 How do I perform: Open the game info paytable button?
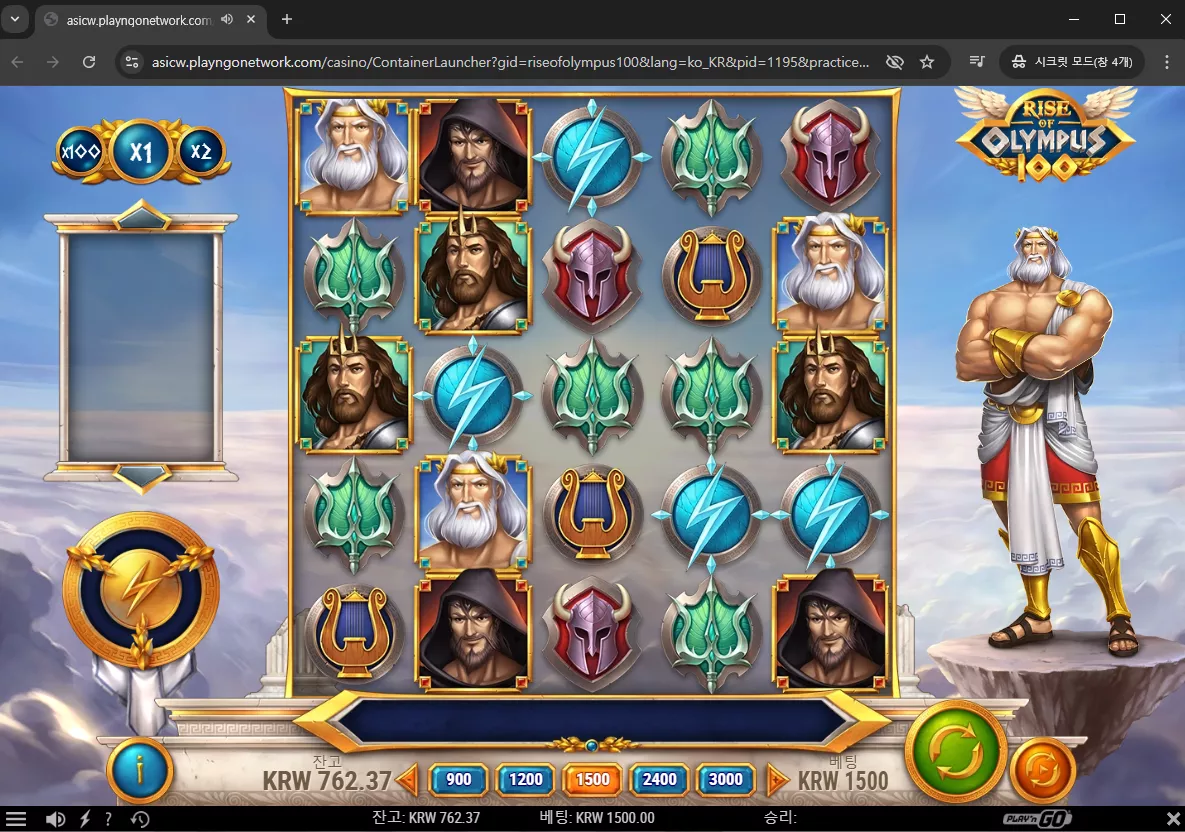tap(140, 770)
